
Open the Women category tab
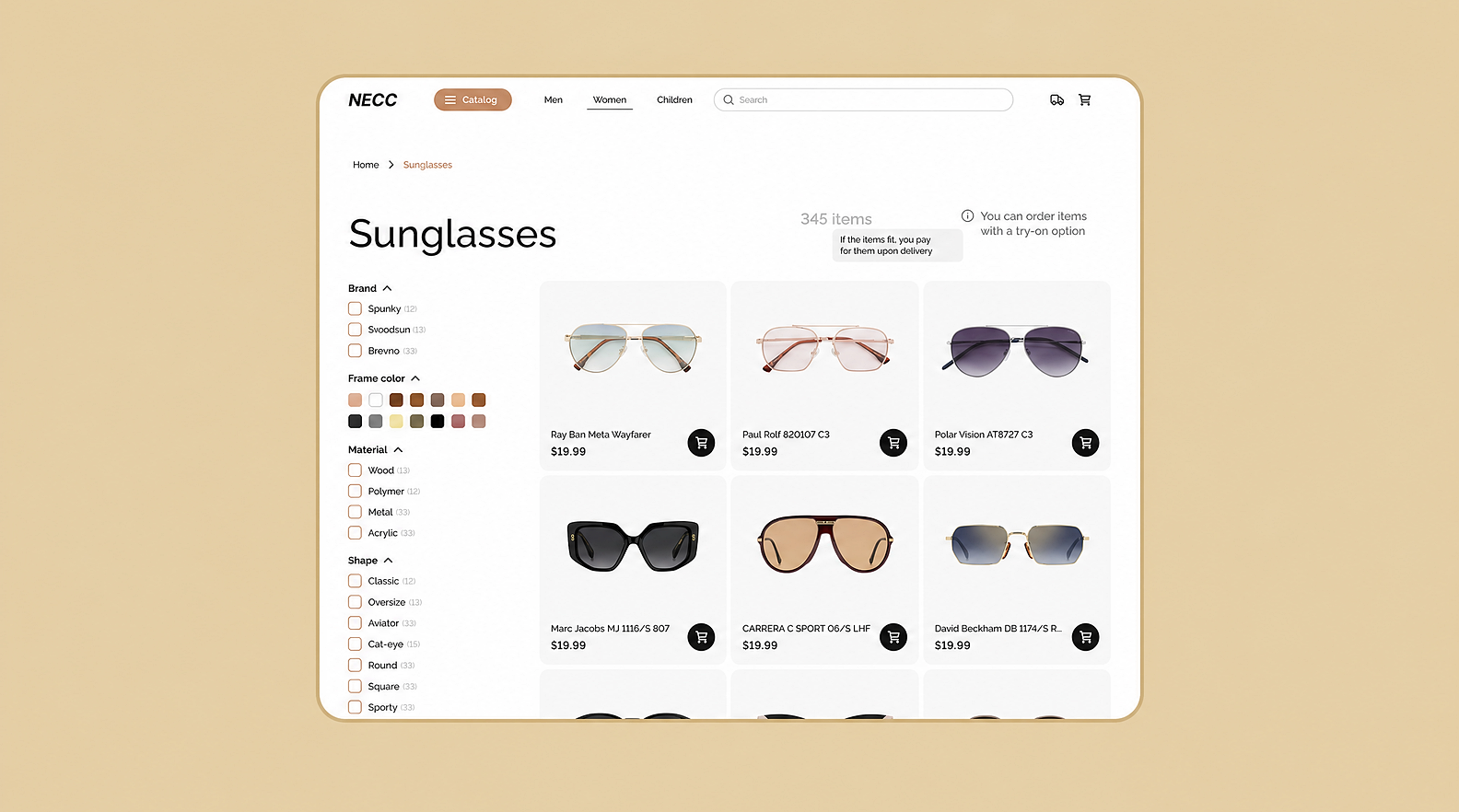610,99
